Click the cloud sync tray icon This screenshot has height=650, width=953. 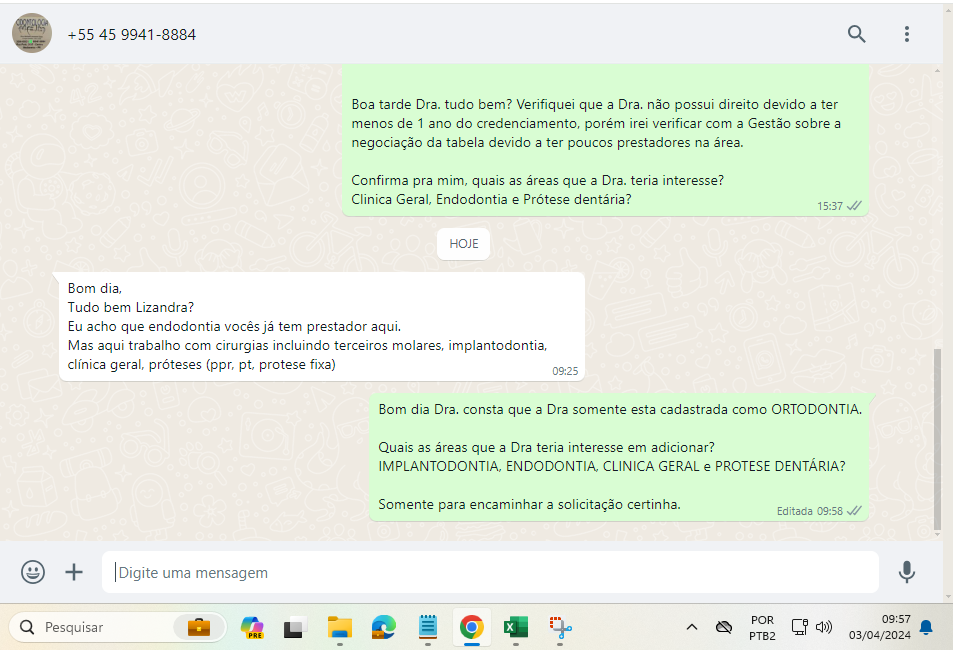click(x=723, y=627)
